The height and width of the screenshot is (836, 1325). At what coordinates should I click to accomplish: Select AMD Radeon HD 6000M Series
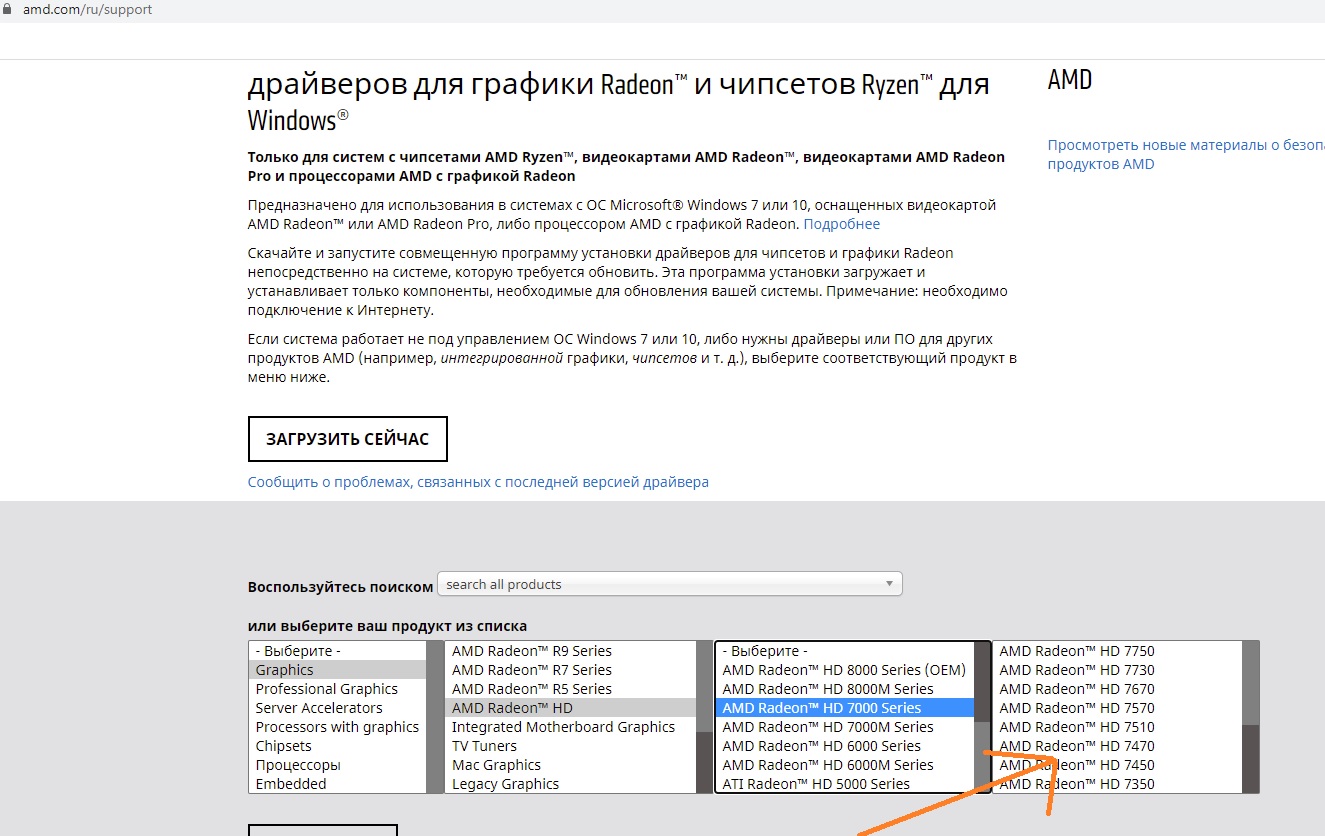coord(845,765)
